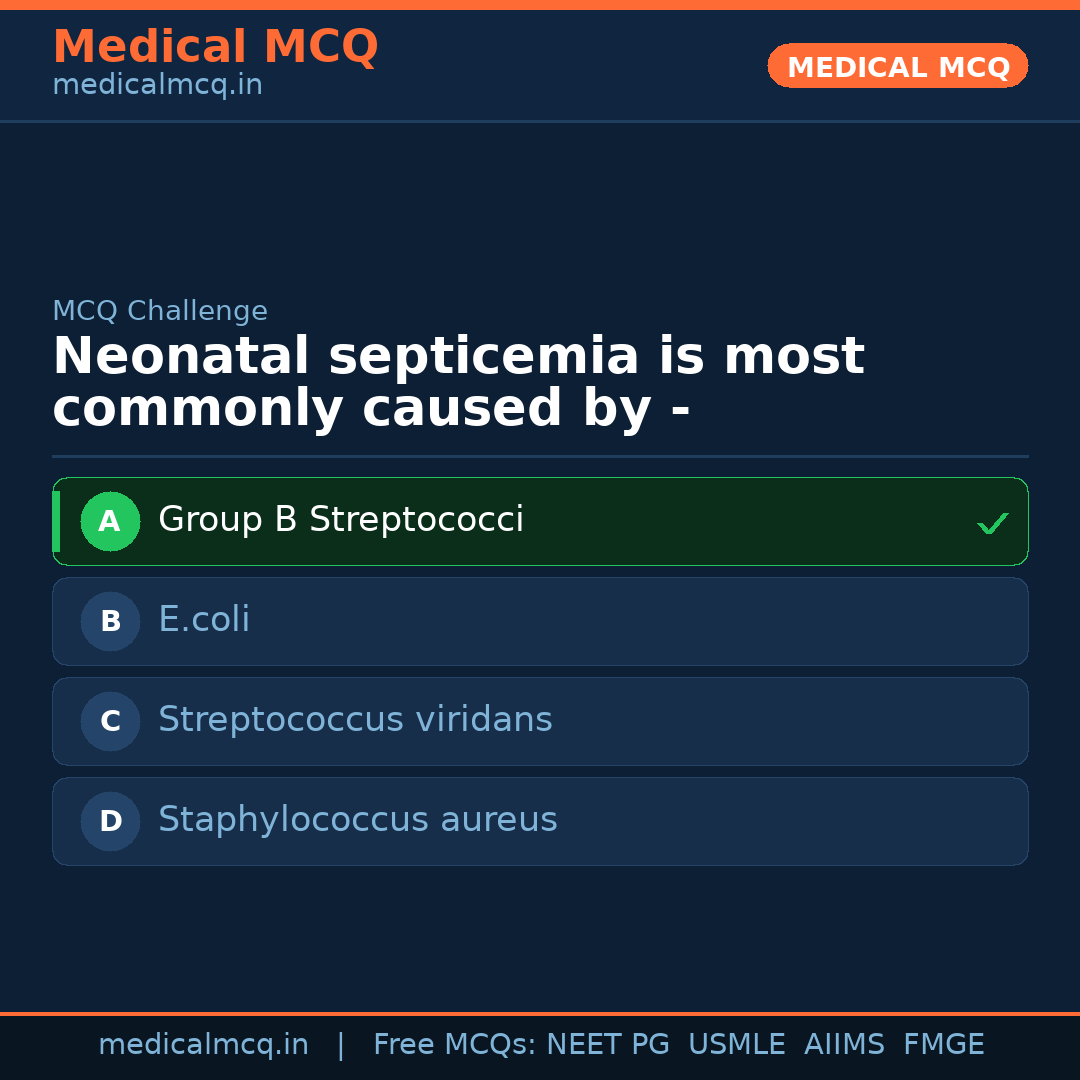Select "FMGE" in the footer
This screenshot has width=1080, height=1080.
tap(943, 1045)
